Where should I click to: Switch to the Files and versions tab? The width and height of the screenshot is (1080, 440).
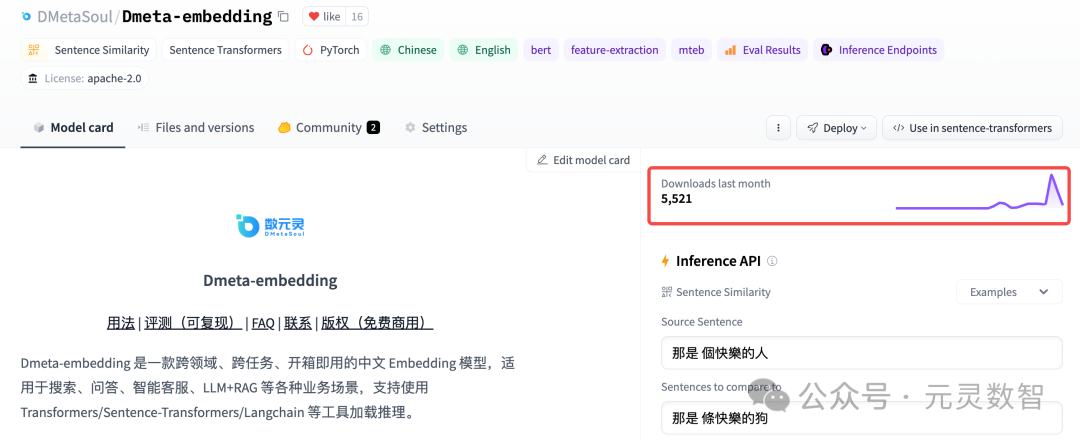pos(196,127)
